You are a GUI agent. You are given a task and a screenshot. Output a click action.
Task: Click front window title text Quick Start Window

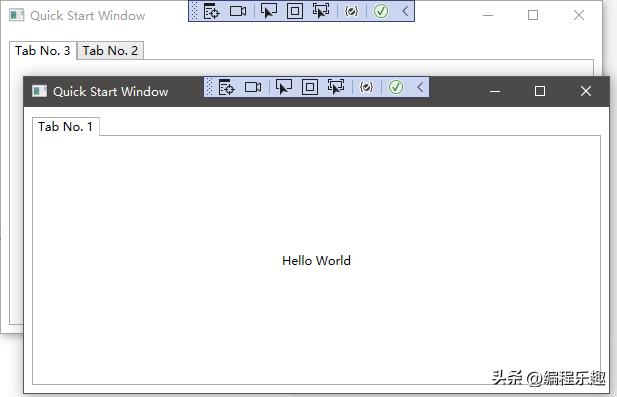click(x=111, y=92)
